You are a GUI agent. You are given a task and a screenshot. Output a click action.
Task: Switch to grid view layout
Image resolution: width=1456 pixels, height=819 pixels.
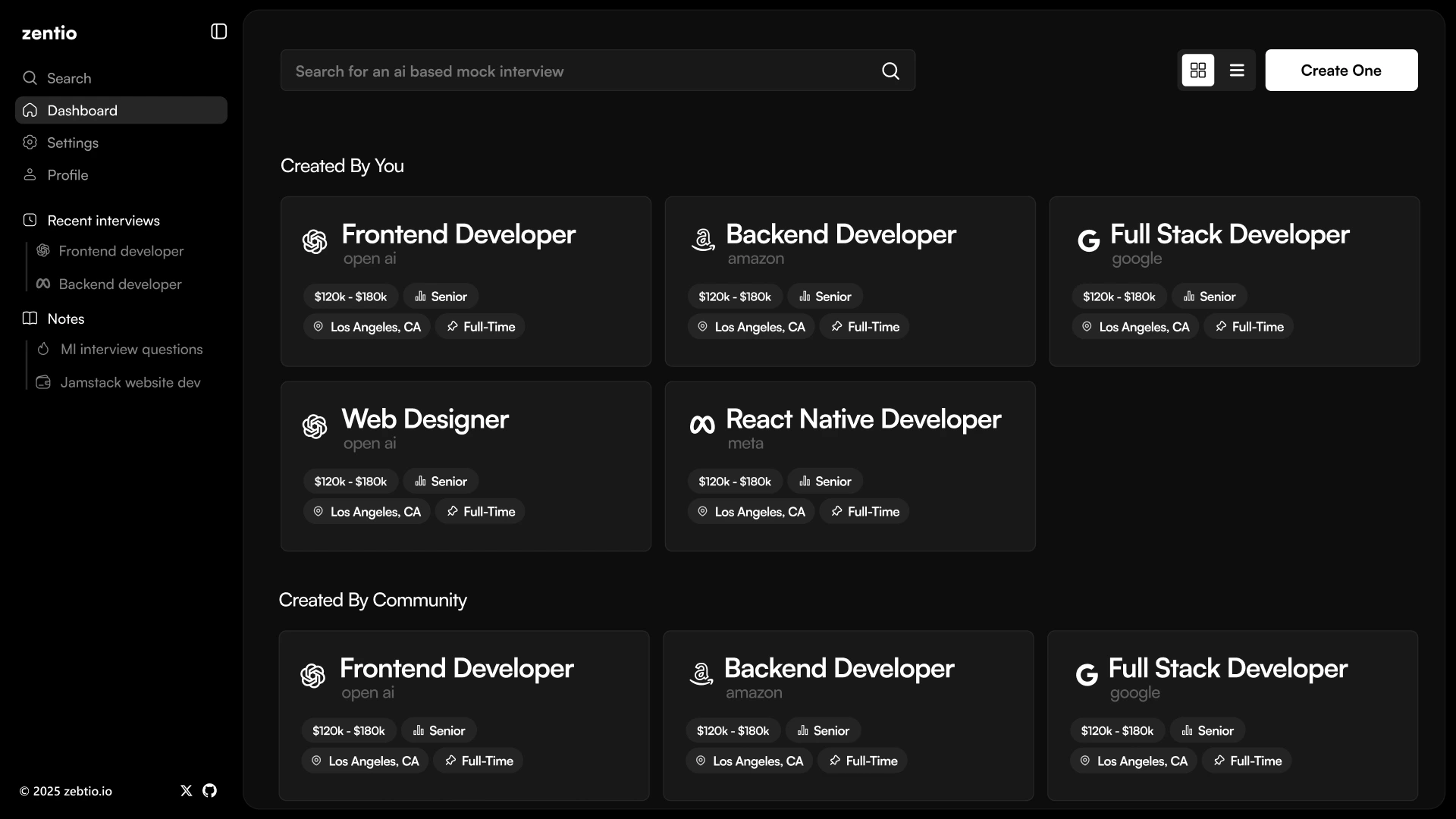(1198, 71)
